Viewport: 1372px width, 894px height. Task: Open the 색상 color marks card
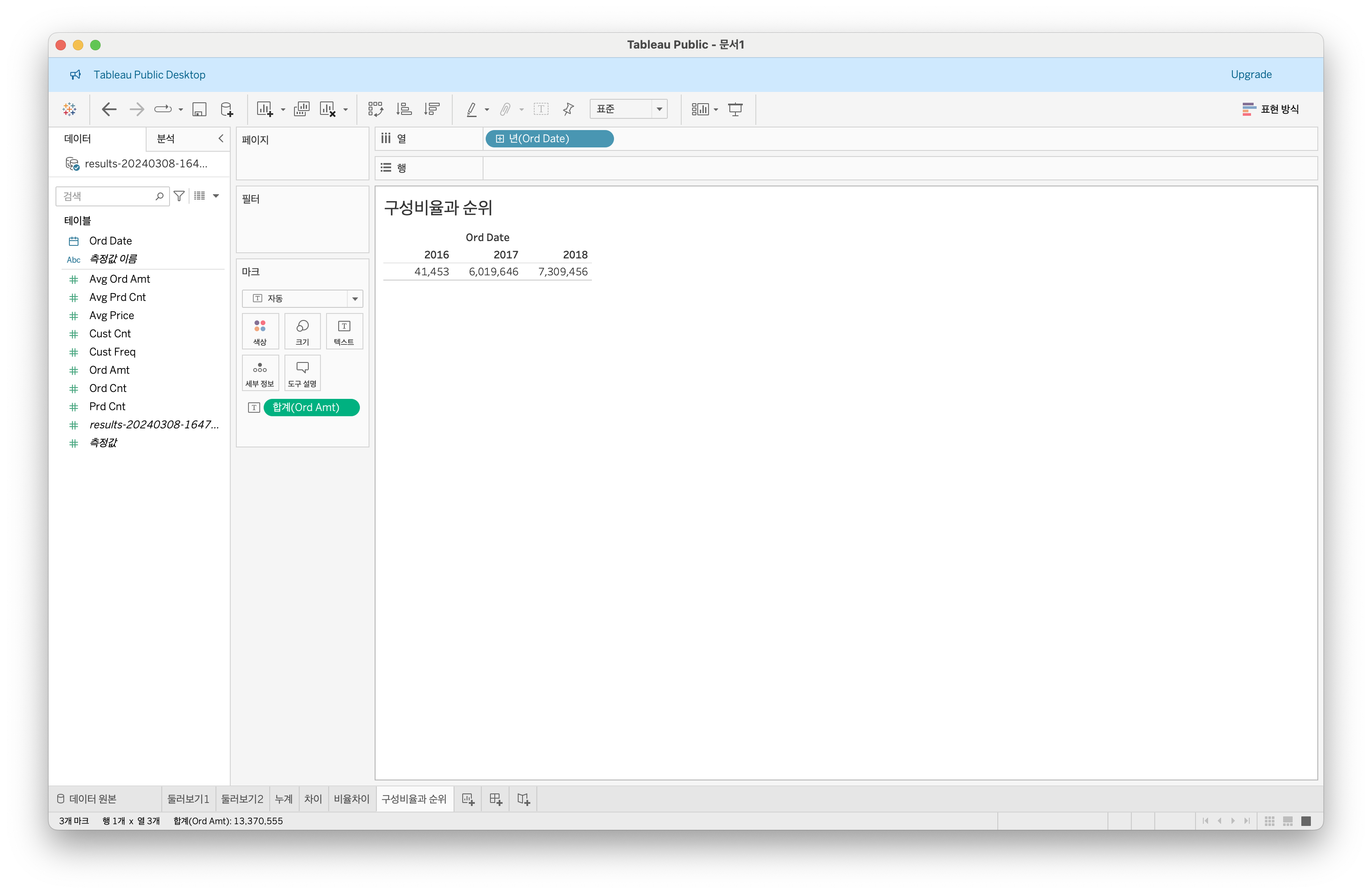[260, 331]
